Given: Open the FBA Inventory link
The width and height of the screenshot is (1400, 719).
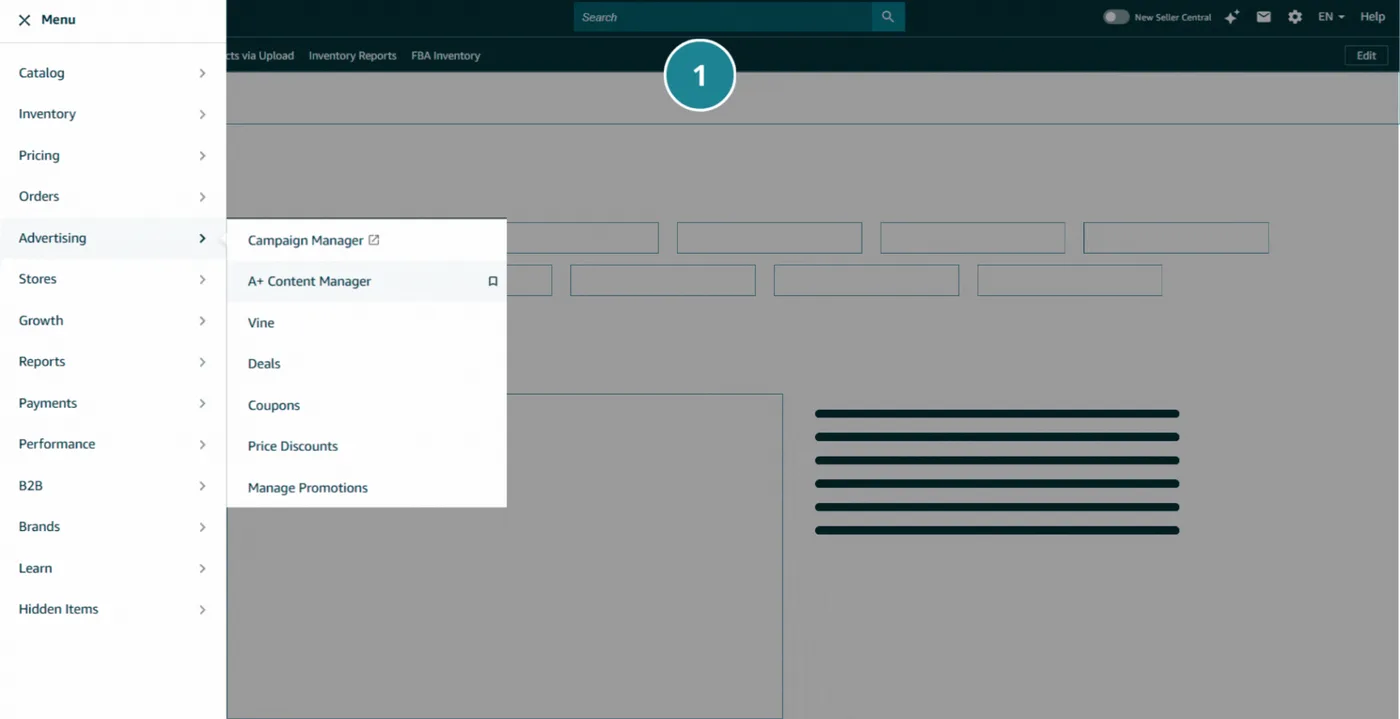Looking at the screenshot, I should 446,56.
